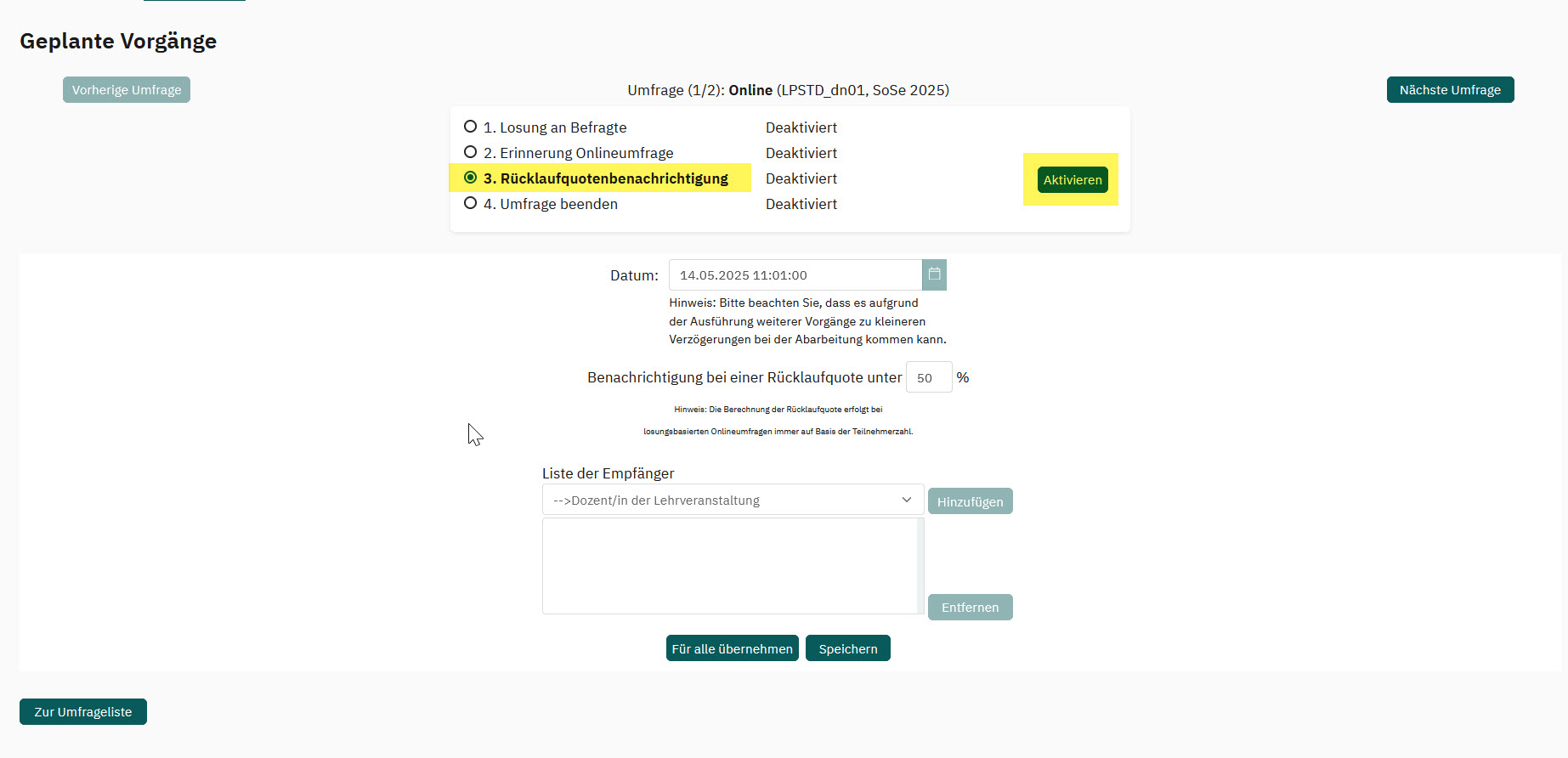This screenshot has height=758, width=1568.
Task: Save settings with Speichern
Action: coord(847,648)
